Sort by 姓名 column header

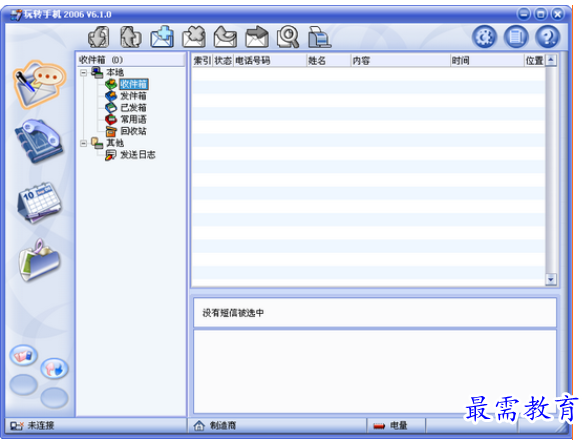328,60
